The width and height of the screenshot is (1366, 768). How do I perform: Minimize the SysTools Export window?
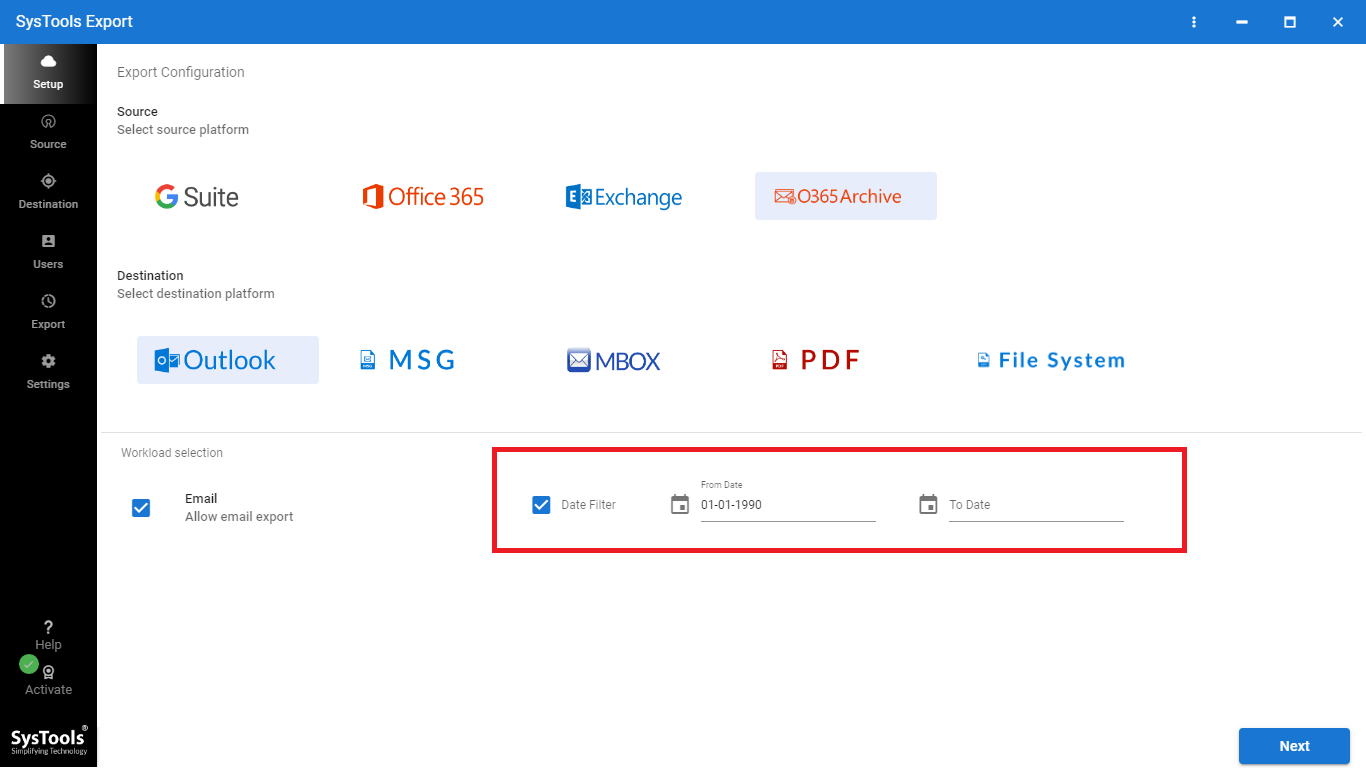coord(1242,22)
